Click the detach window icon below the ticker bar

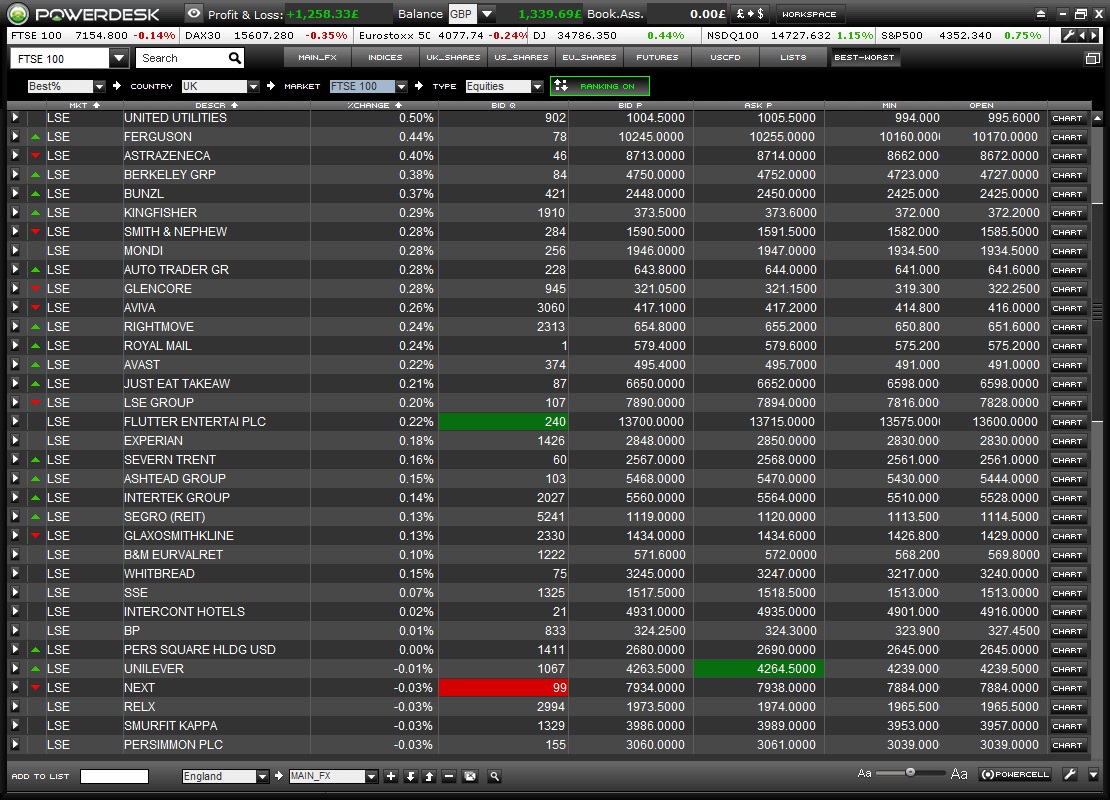(x=1092, y=59)
